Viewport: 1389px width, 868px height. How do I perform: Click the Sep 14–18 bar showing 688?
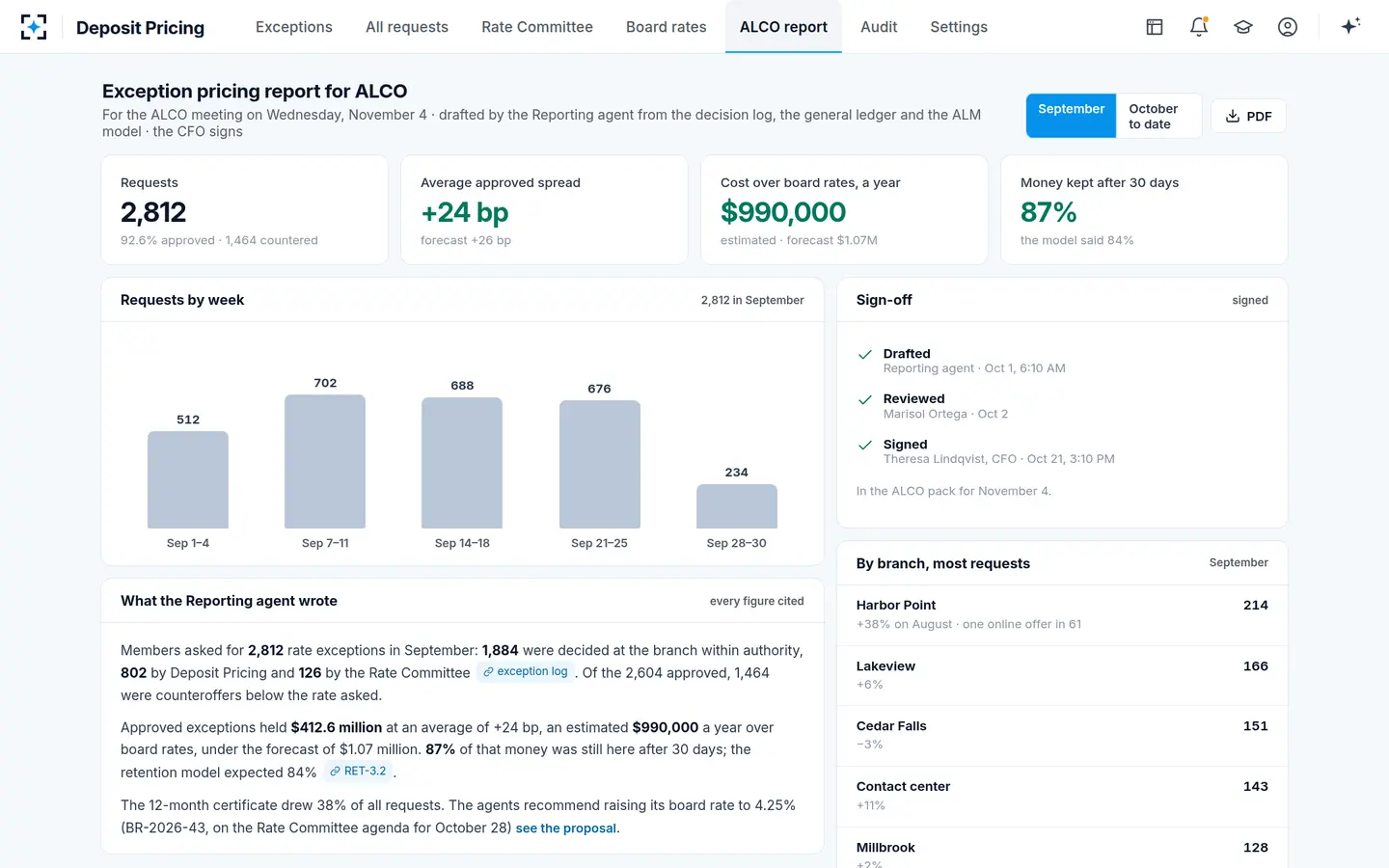(462, 463)
